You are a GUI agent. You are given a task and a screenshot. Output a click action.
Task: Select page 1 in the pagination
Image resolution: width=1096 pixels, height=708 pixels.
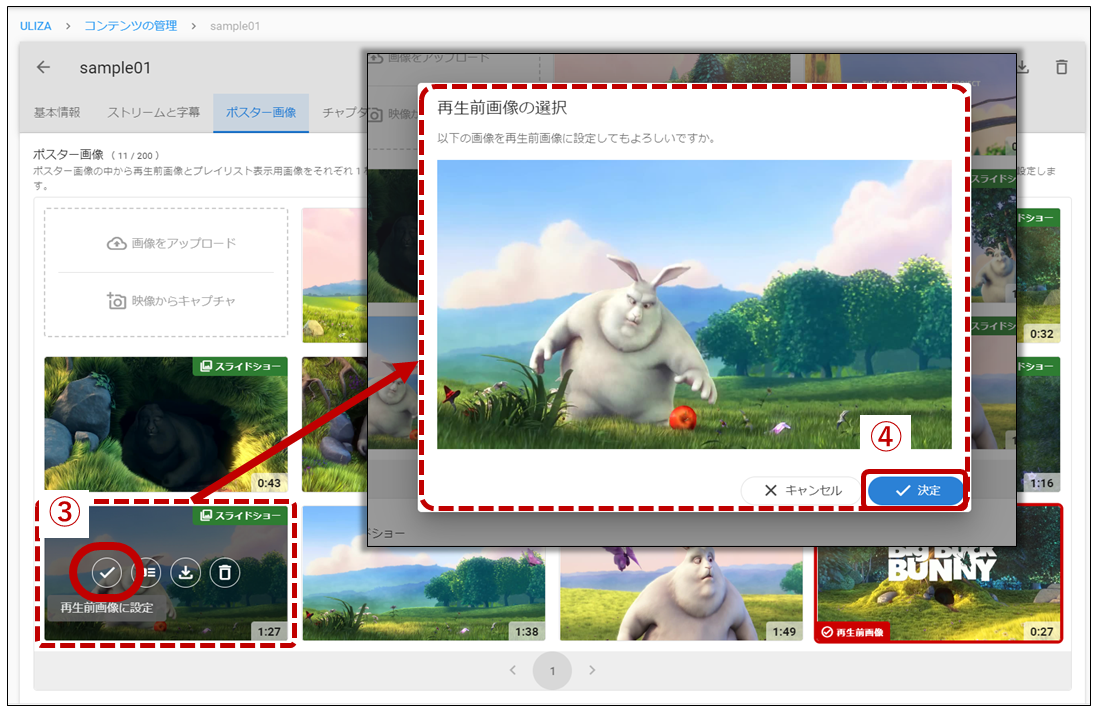coord(552,671)
